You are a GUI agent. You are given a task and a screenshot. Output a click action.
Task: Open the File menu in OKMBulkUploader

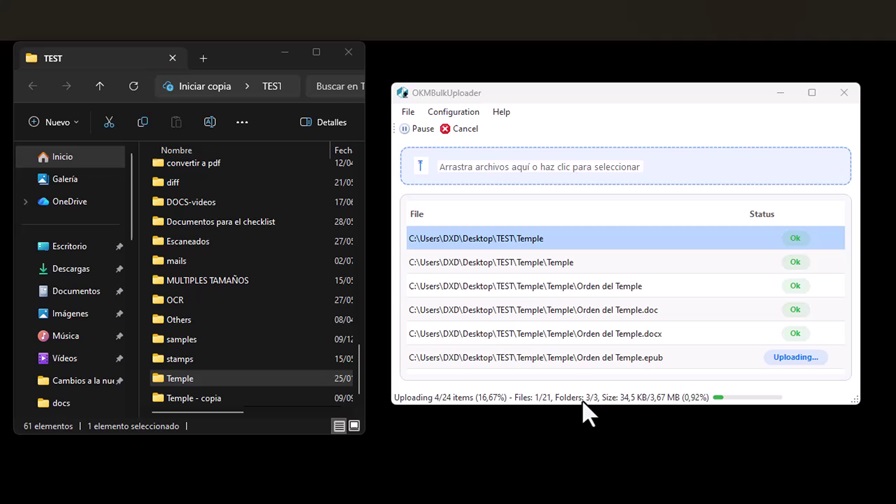click(408, 112)
